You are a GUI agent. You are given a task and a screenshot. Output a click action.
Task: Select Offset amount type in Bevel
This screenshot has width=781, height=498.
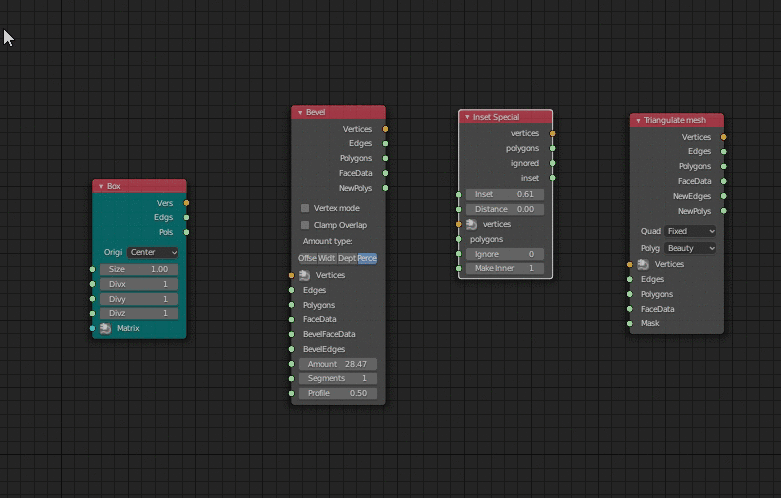point(307,258)
